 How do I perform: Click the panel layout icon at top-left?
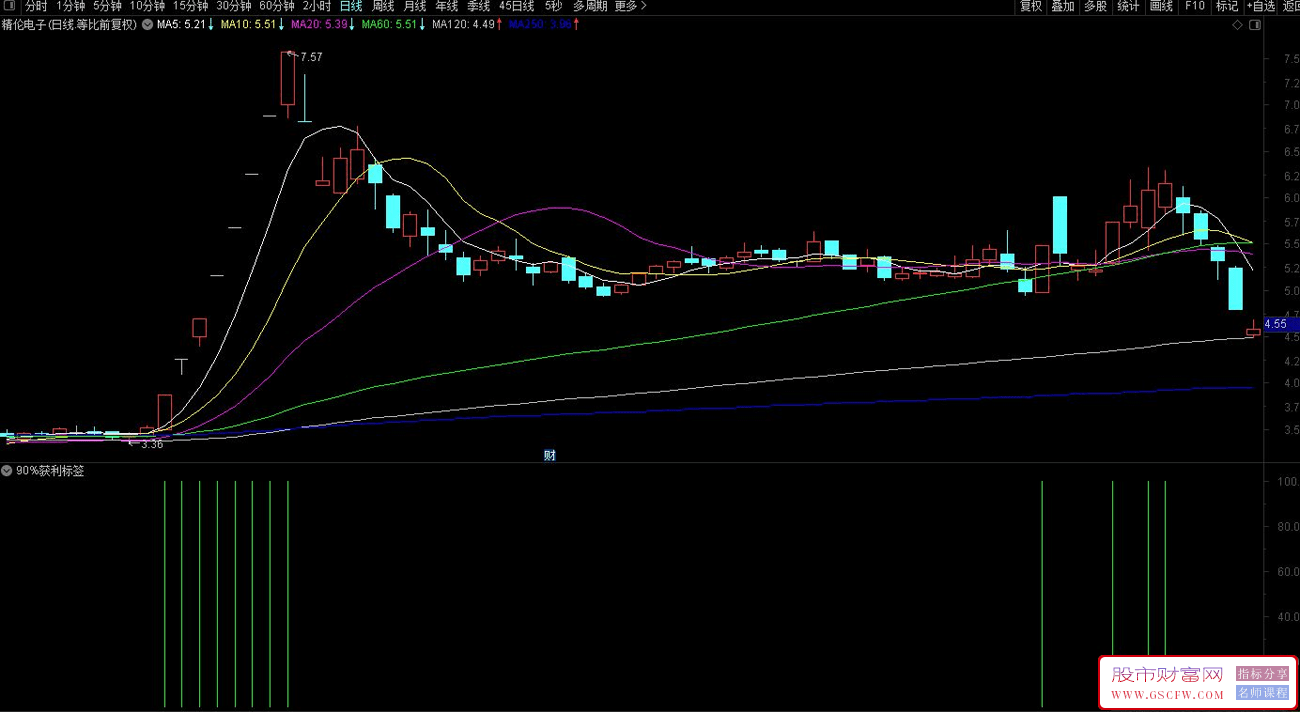(x=10, y=6)
